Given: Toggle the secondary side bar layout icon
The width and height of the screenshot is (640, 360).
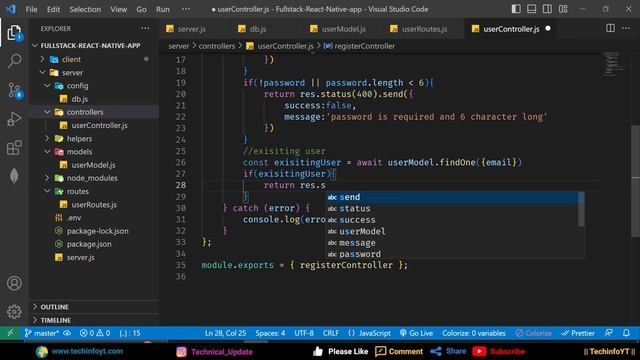Looking at the screenshot, I should (x=547, y=9).
